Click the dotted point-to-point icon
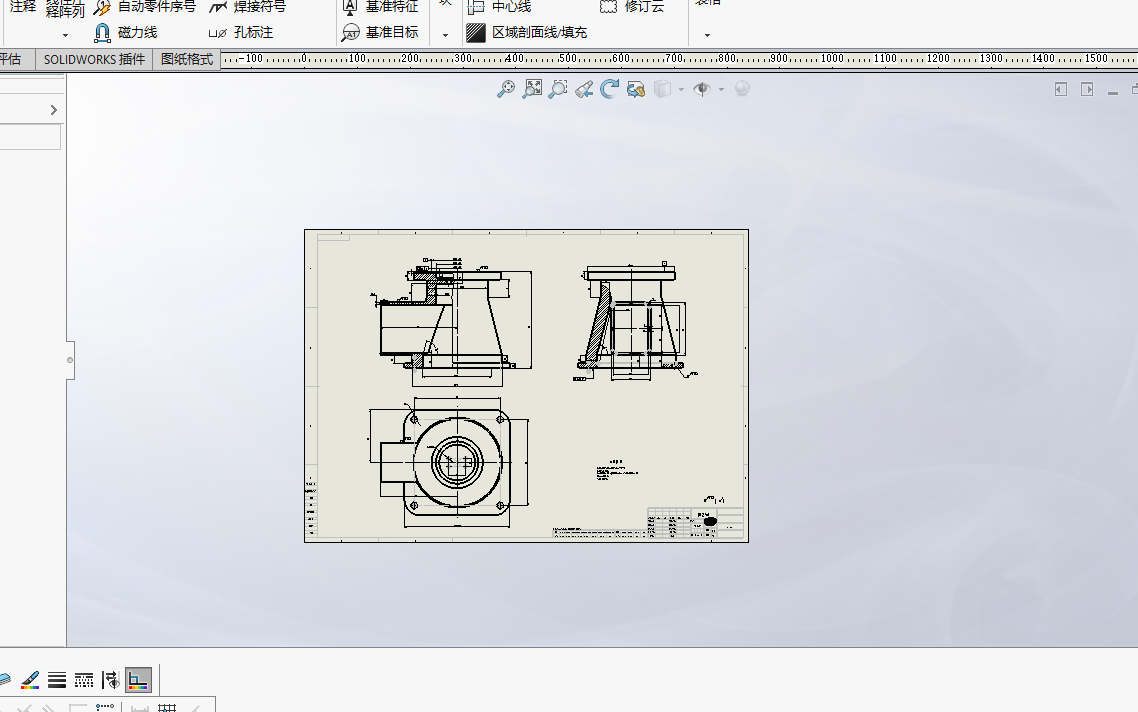The image size is (1138, 712). [105, 707]
